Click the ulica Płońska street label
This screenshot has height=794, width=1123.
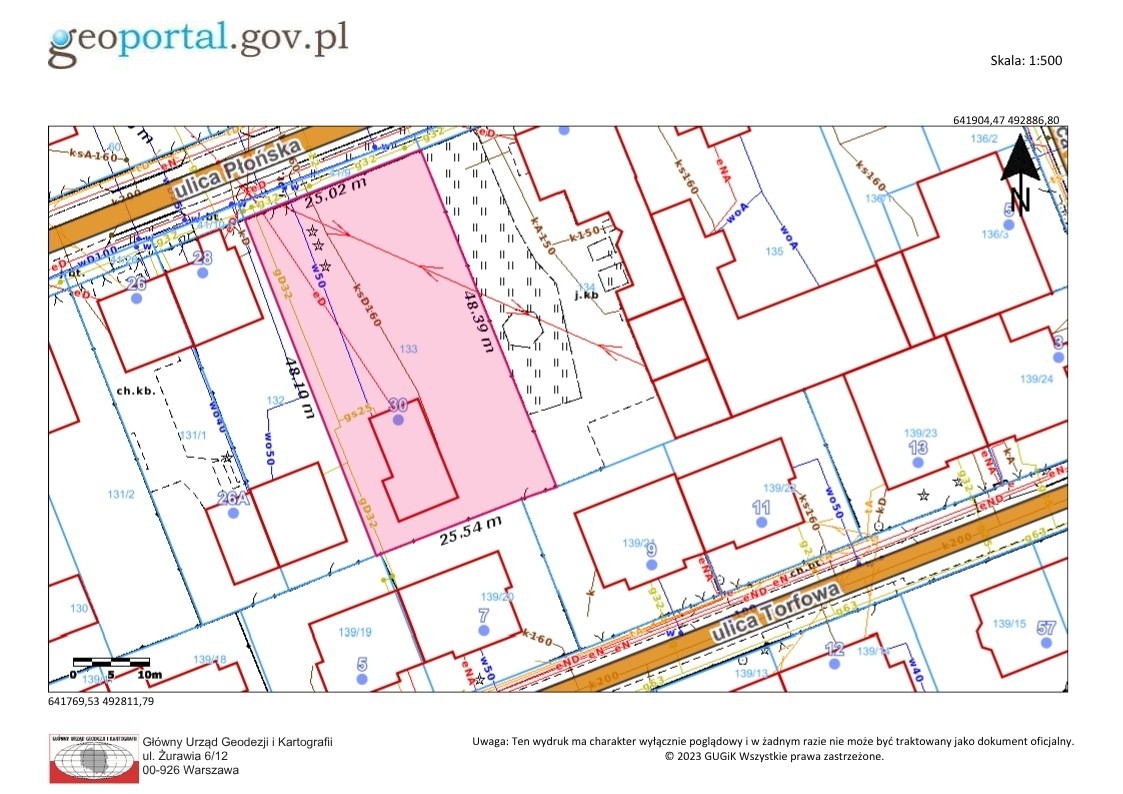click(237, 172)
